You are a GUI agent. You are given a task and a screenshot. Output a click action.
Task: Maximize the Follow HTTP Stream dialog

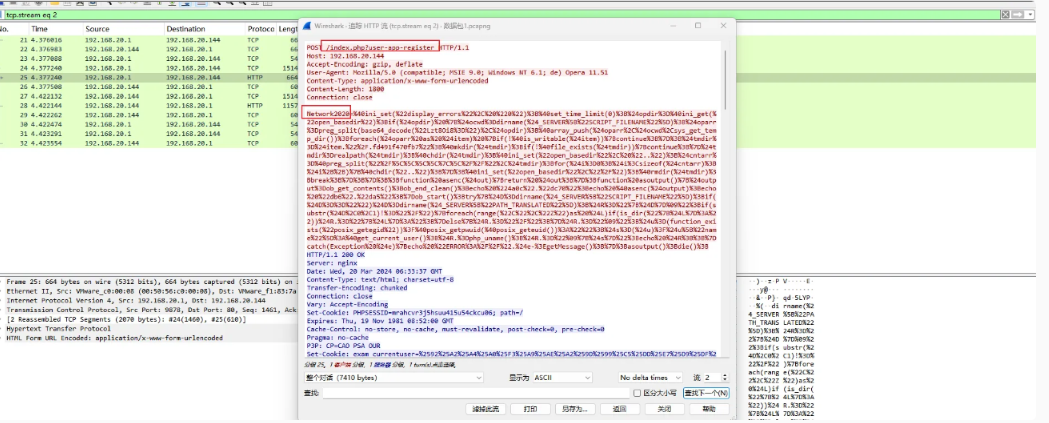tap(697, 25)
